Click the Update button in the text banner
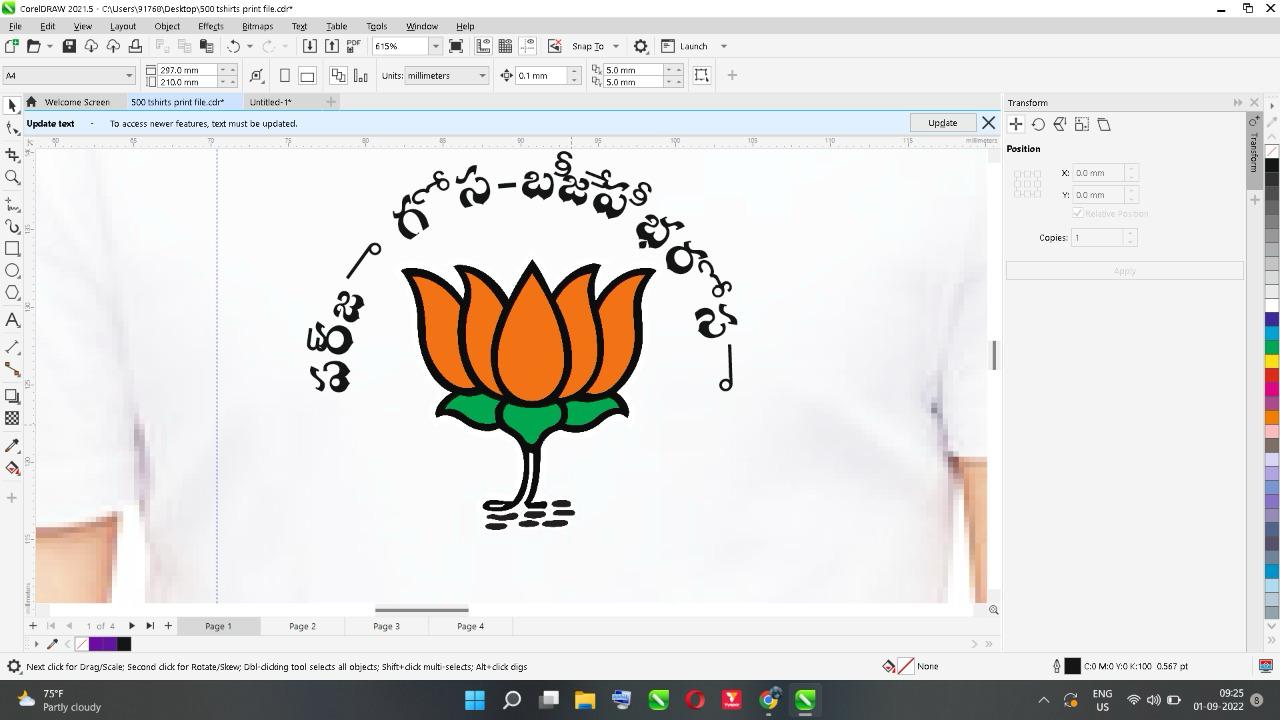This screenshot has width=1280, height=720. 942,123
